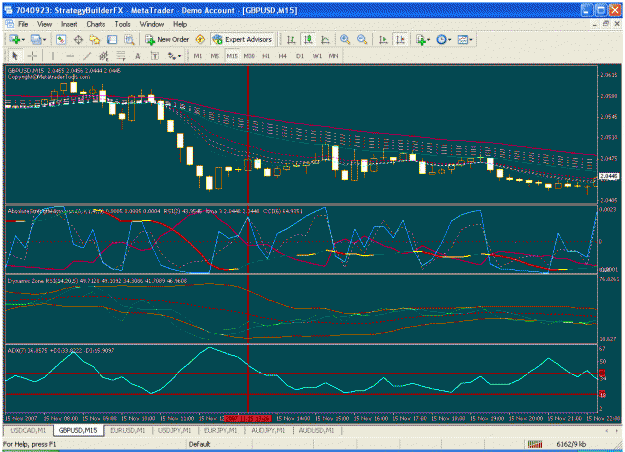This screenshot has width=625, height=452.
Task: Select the text tool A
Action: point(138,56)
